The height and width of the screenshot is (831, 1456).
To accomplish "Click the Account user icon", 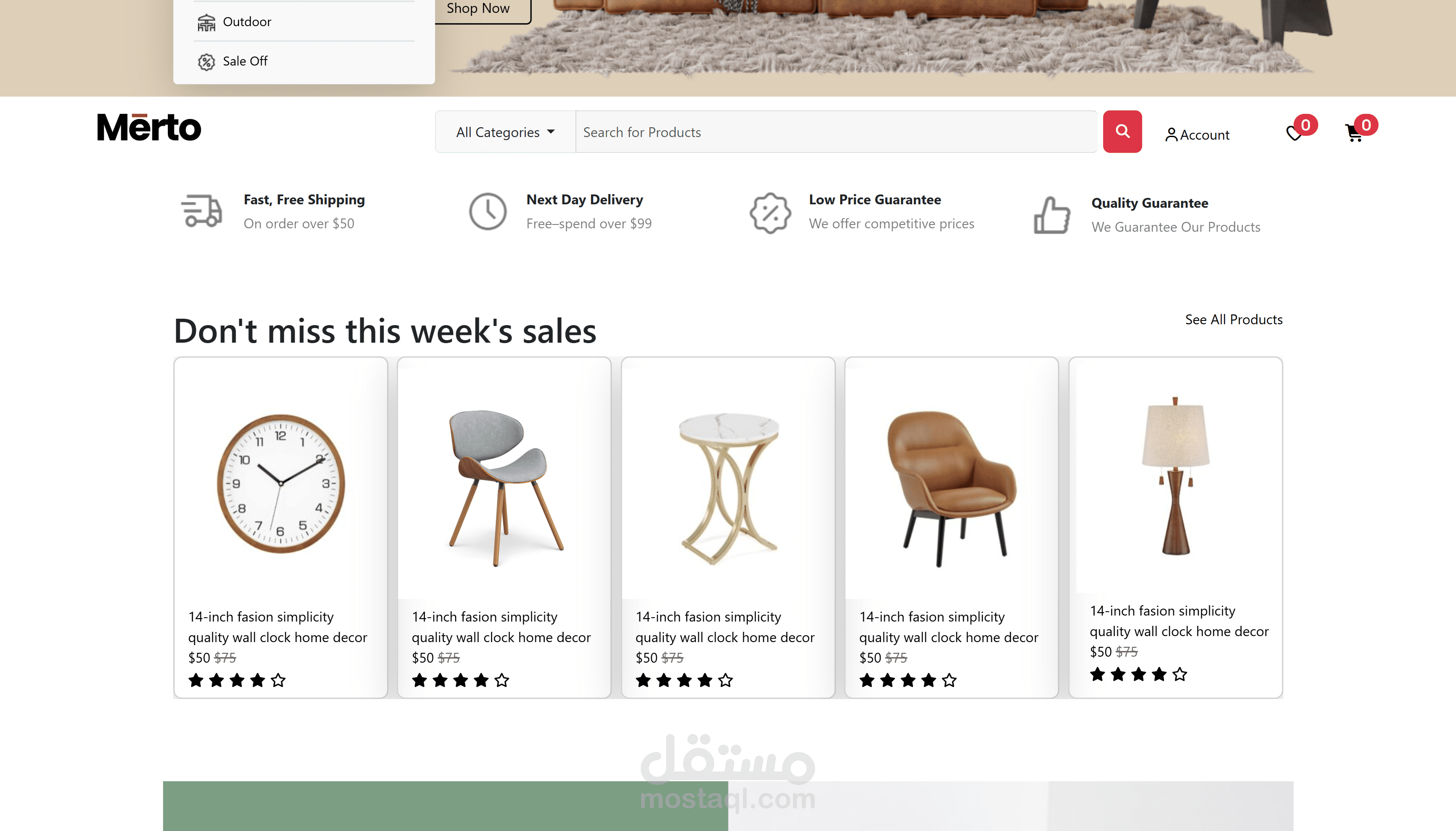I will click(x=1171, y=135).
